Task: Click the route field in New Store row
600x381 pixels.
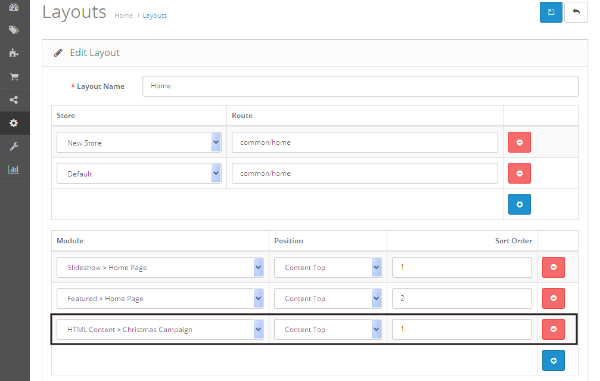Action: (x=365, y=142)
